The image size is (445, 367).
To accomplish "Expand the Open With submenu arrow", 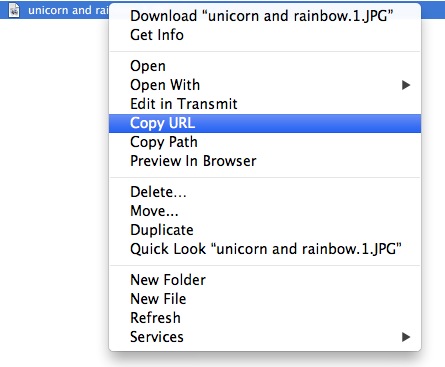I will [x=405, y=85].
